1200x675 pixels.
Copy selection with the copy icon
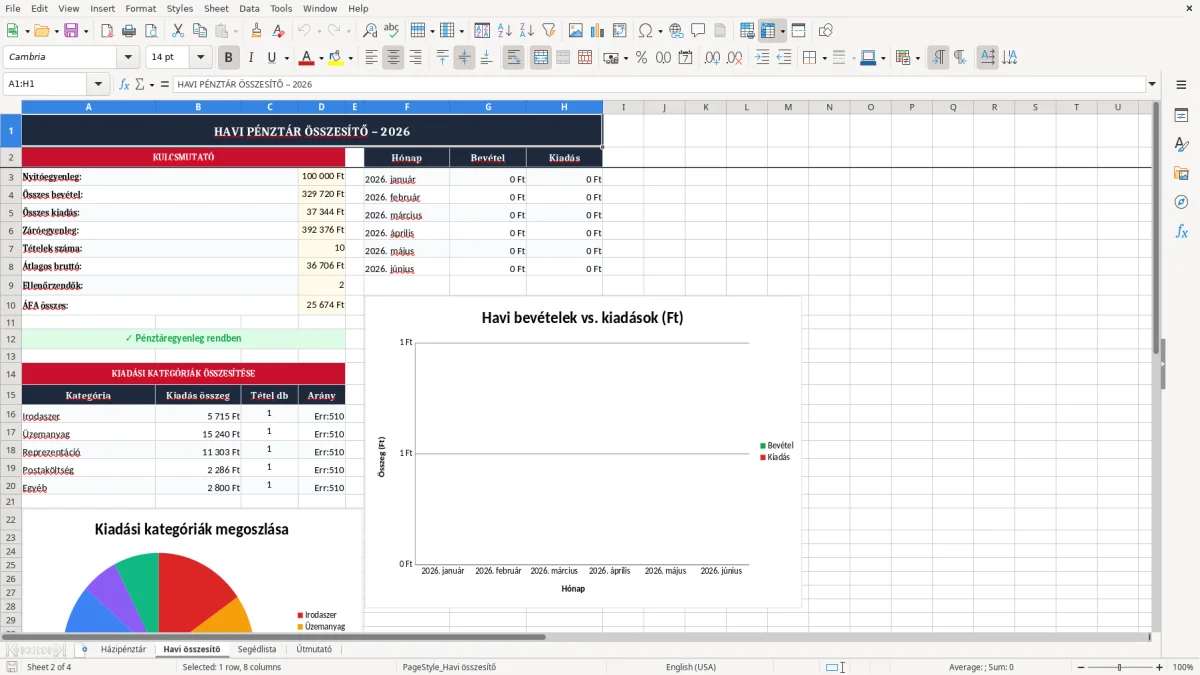[x=199, y=31]
